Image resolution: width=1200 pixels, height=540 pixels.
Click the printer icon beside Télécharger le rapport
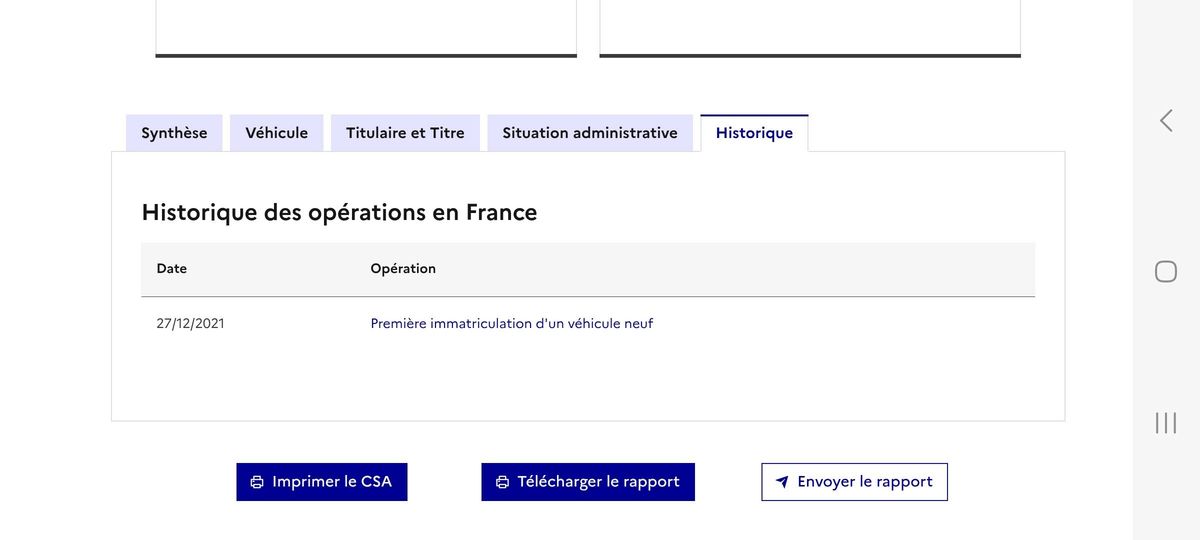point(502,482)
